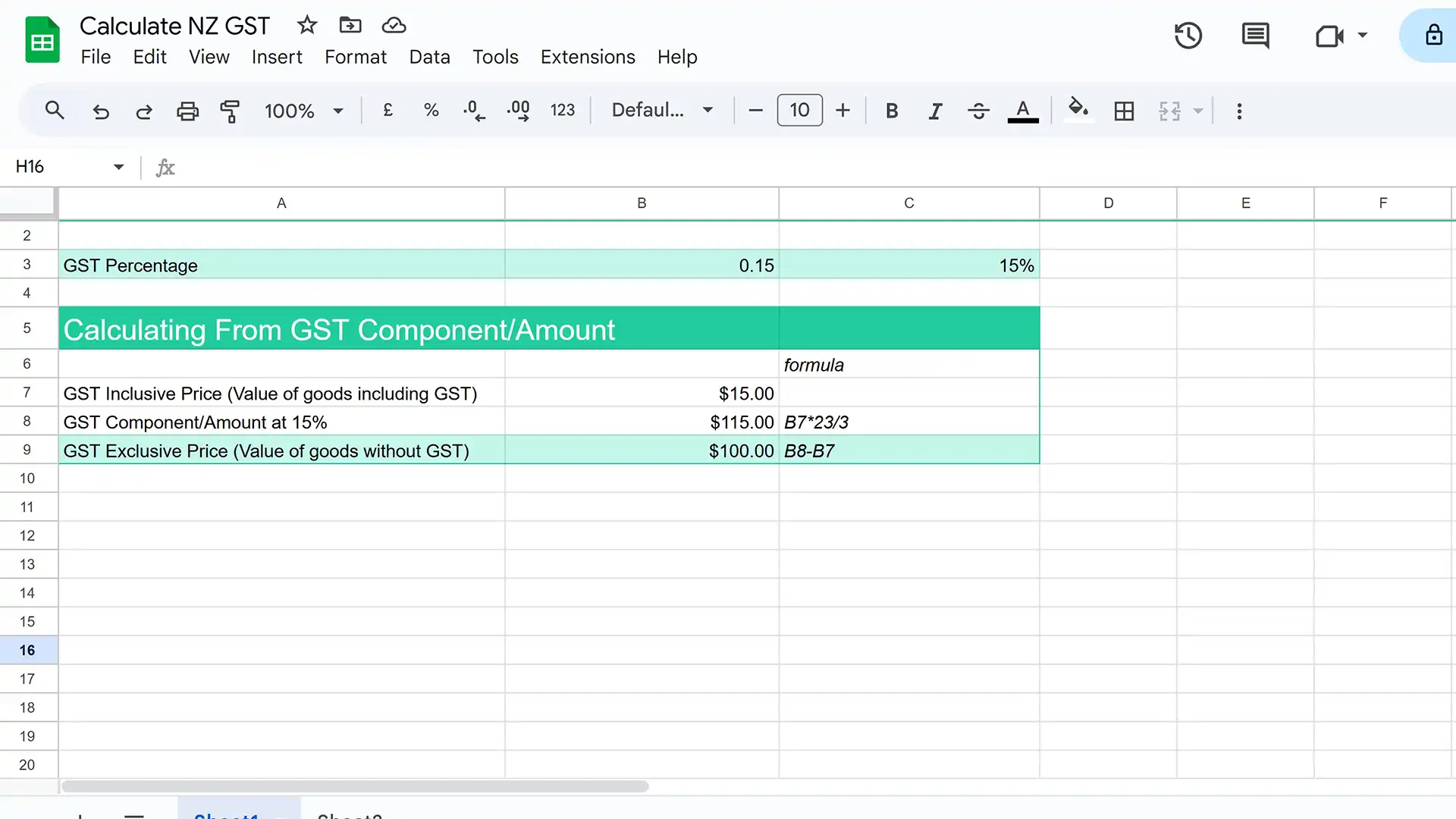Image resolution: width=1456 pixels, height=819 pixels.
Task: Select column B header
Action: click(x=642, y=203)
